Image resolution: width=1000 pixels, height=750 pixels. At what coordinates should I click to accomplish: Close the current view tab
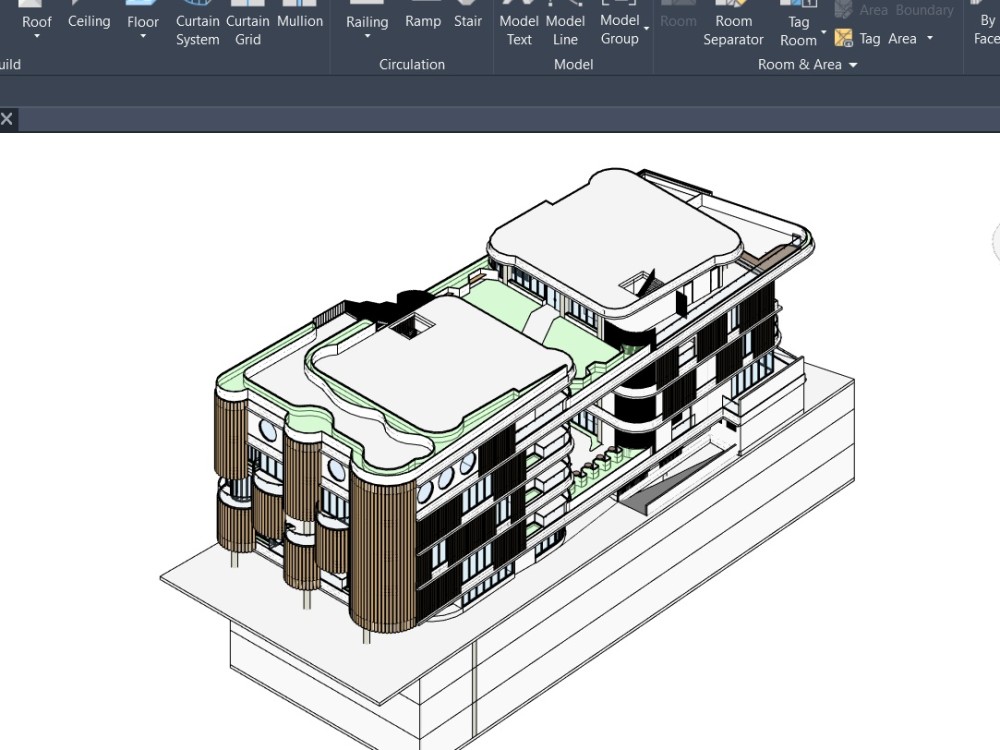6,119
